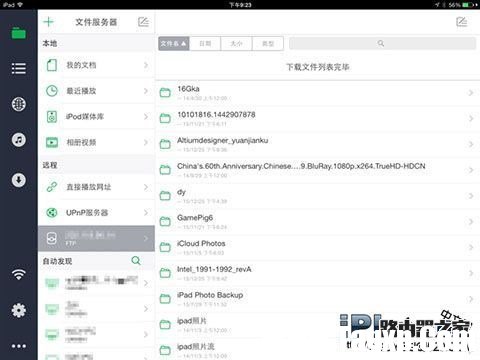
Task: Open chevron of 10101816.1442907878 row
Action: [471, 118]
